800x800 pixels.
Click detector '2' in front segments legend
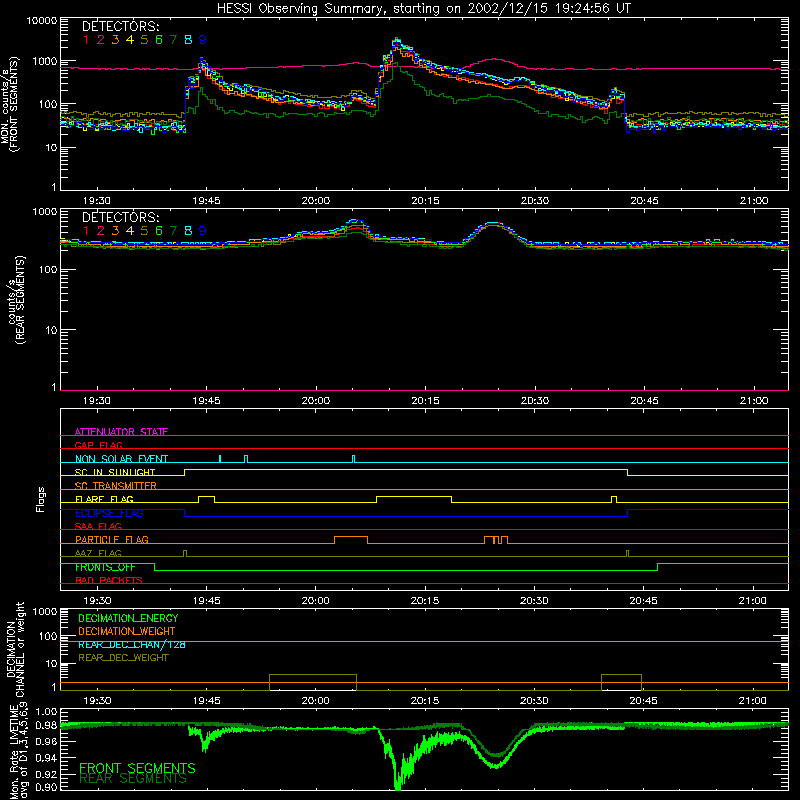[x=101, y=40]
